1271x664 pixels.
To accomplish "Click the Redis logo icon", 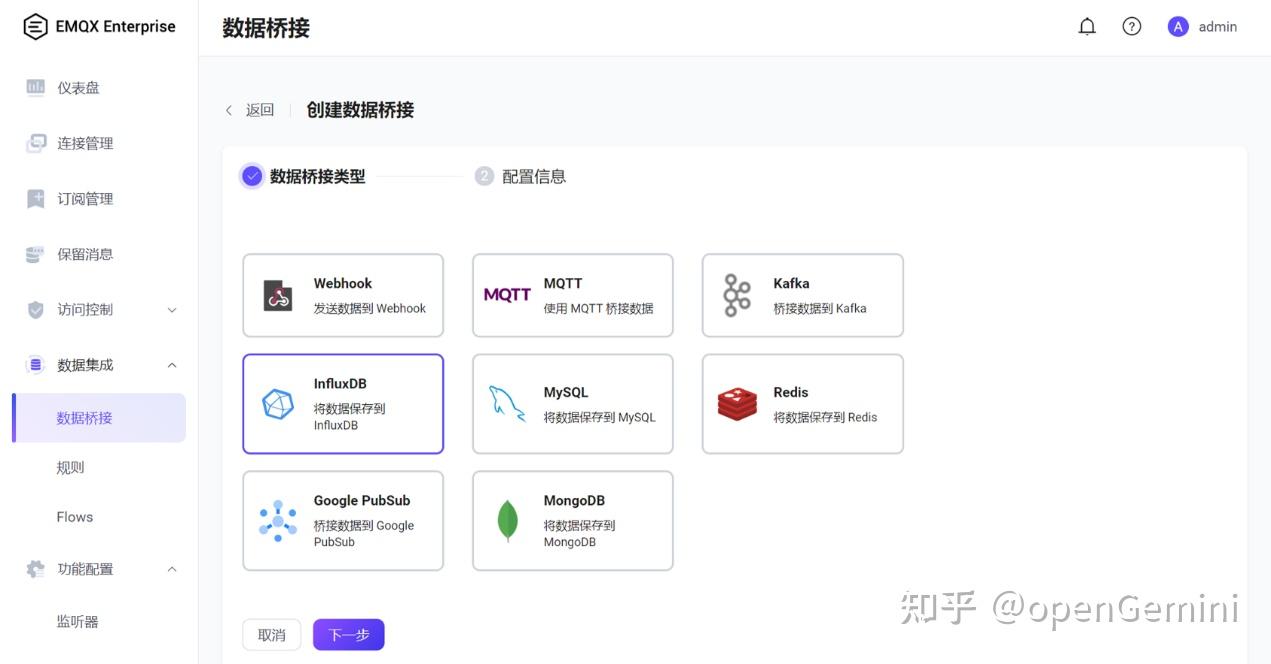I will pyautogui.click(x=737, y=404).
